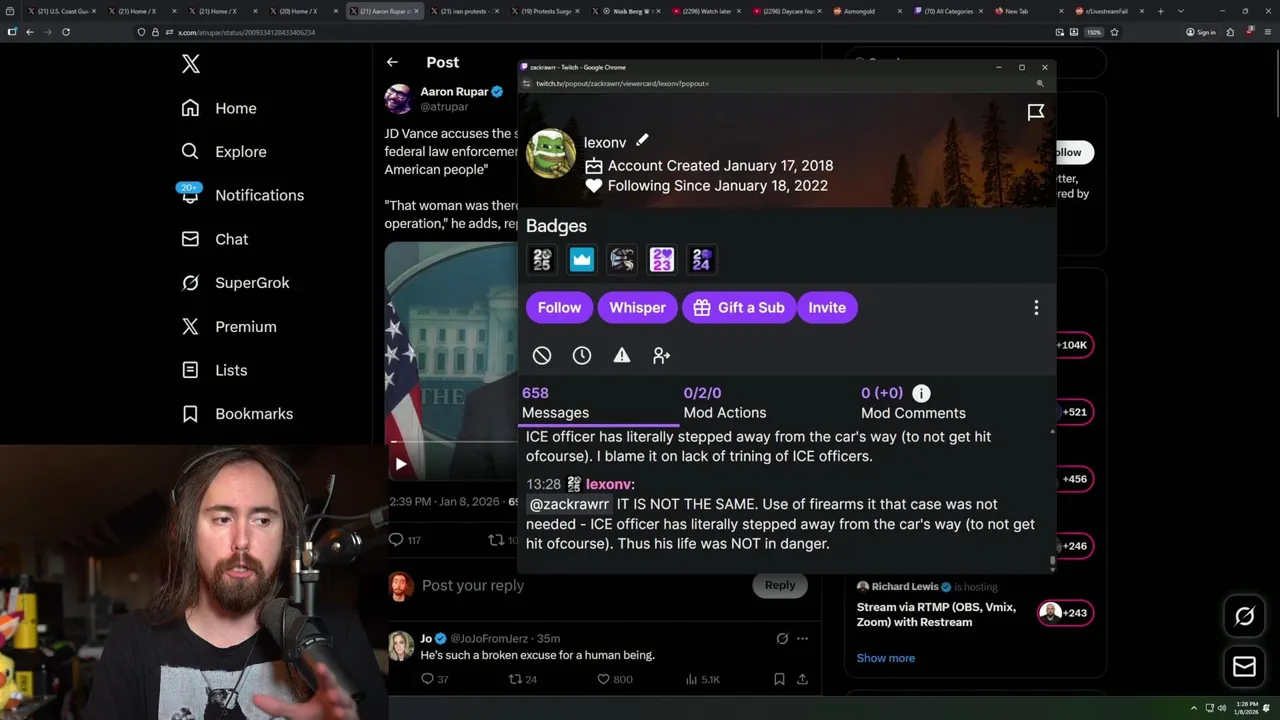Open Premium in X sidebar
Viewport: 1280px width, 720px height.
coord(228,326)
